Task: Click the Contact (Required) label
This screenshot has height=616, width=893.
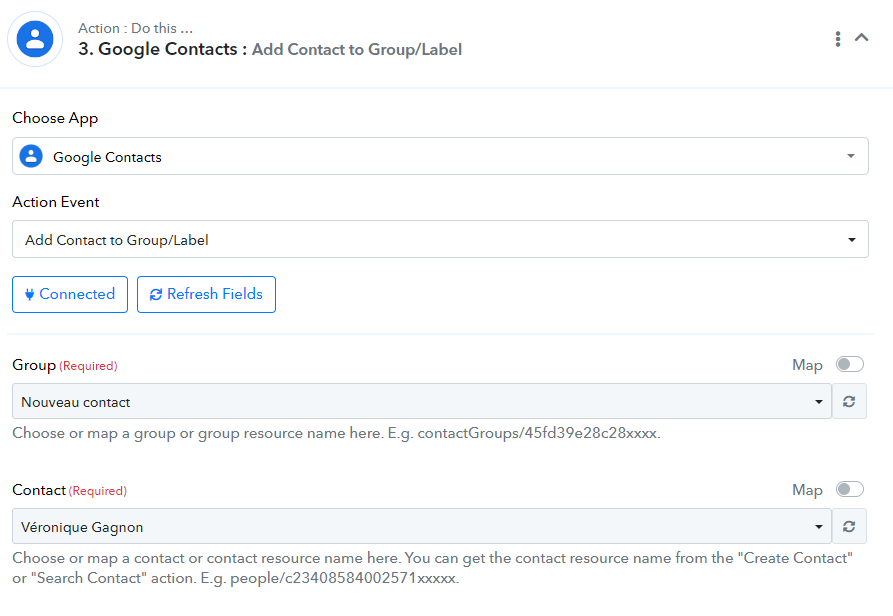Action: coord(69,490)
